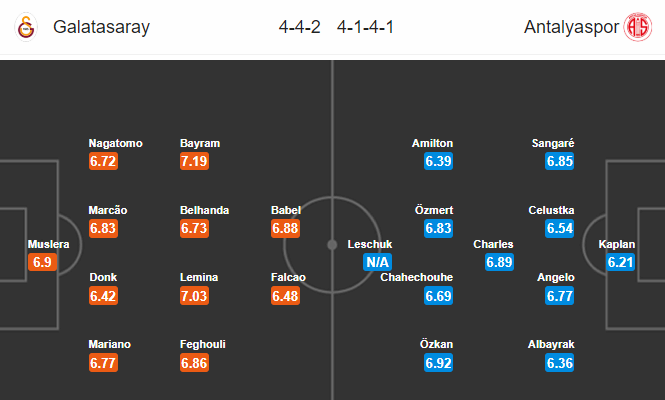Viewport: 665px width, 400px height.
Task: Click the player name Nagatomo
Action: (x=115, y=143)
